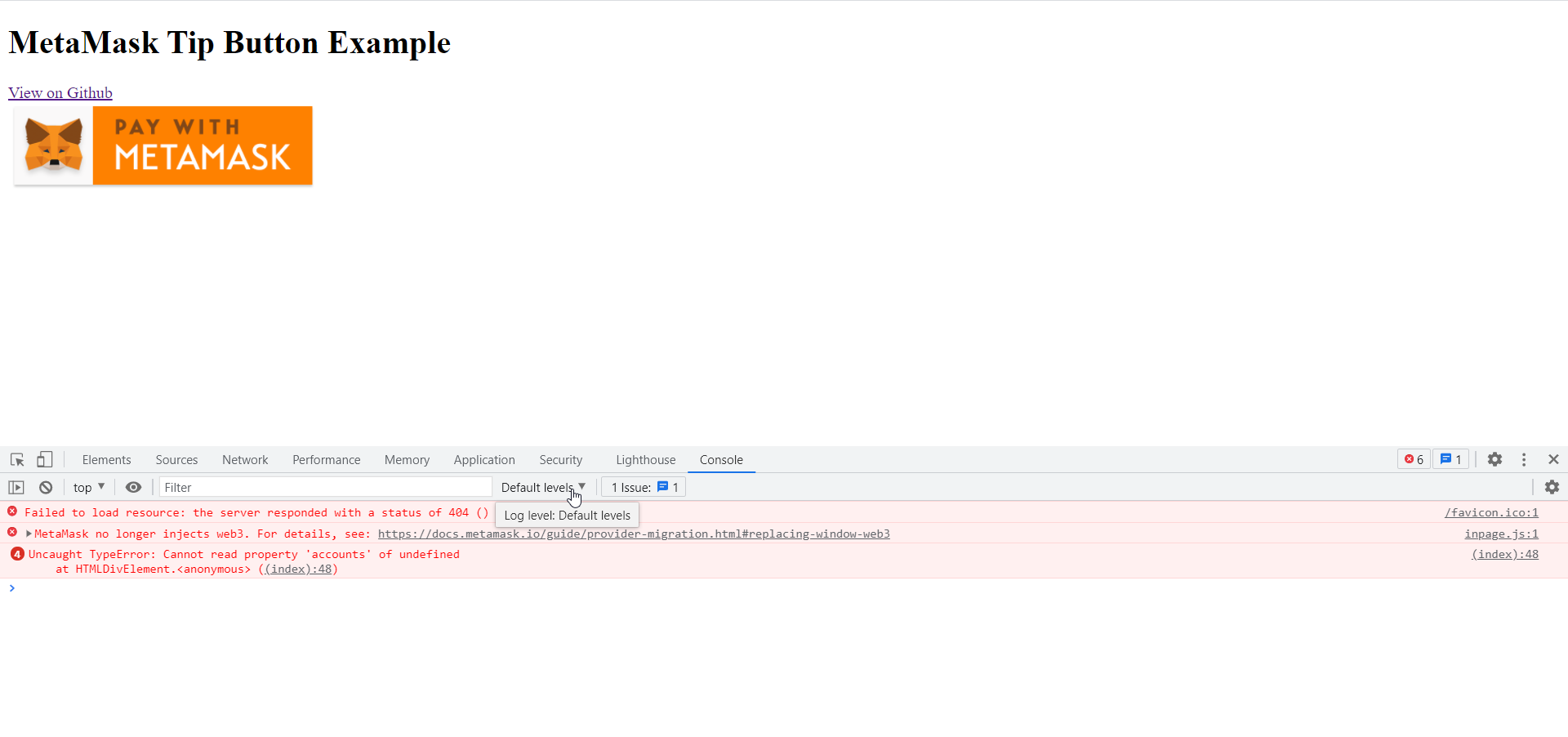Clear the console with the ban icon
Viewport: 1568px width, 737px height.
click(46, 488)
